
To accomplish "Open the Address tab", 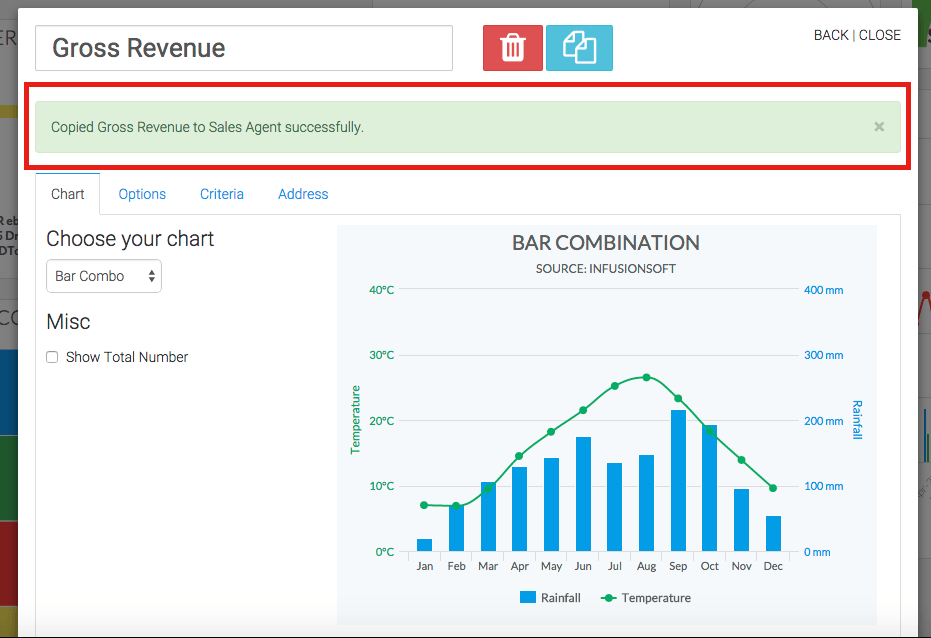I will [303, 194].
